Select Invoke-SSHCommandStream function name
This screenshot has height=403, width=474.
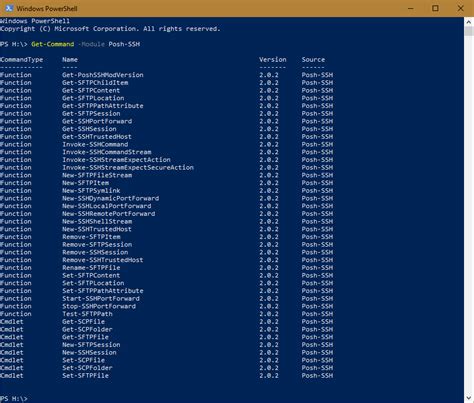(x=107, y=152)
